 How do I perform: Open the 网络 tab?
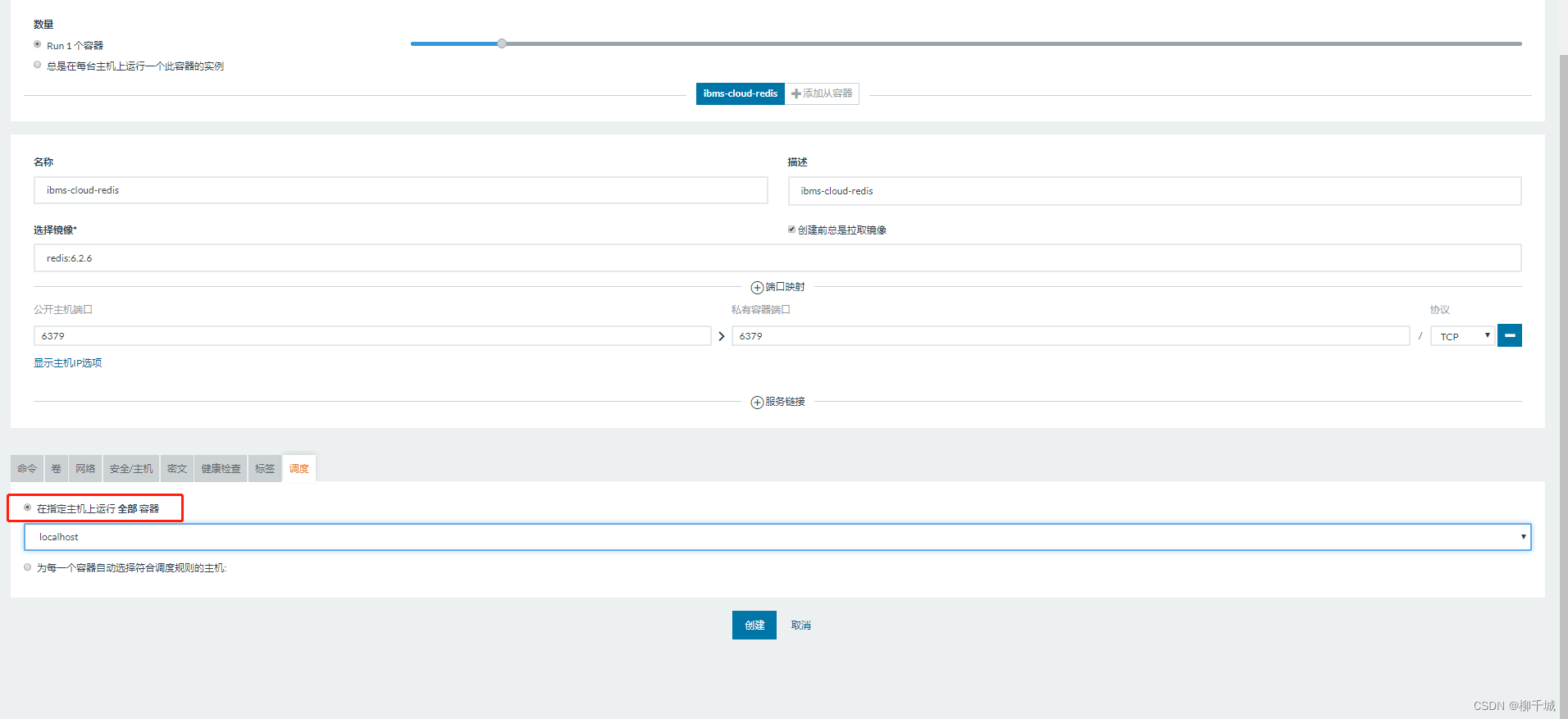pos(85,469)
